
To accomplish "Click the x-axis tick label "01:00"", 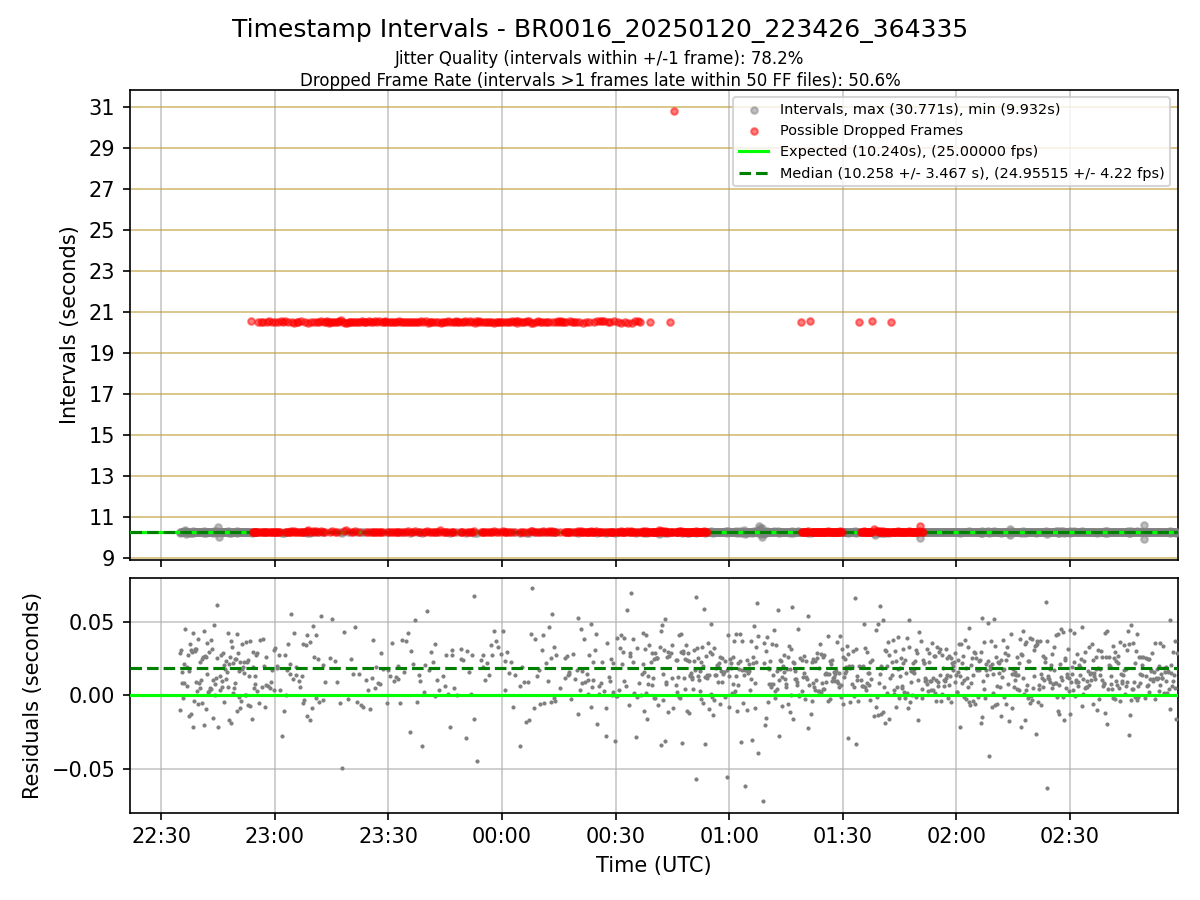I will (729, 835).
